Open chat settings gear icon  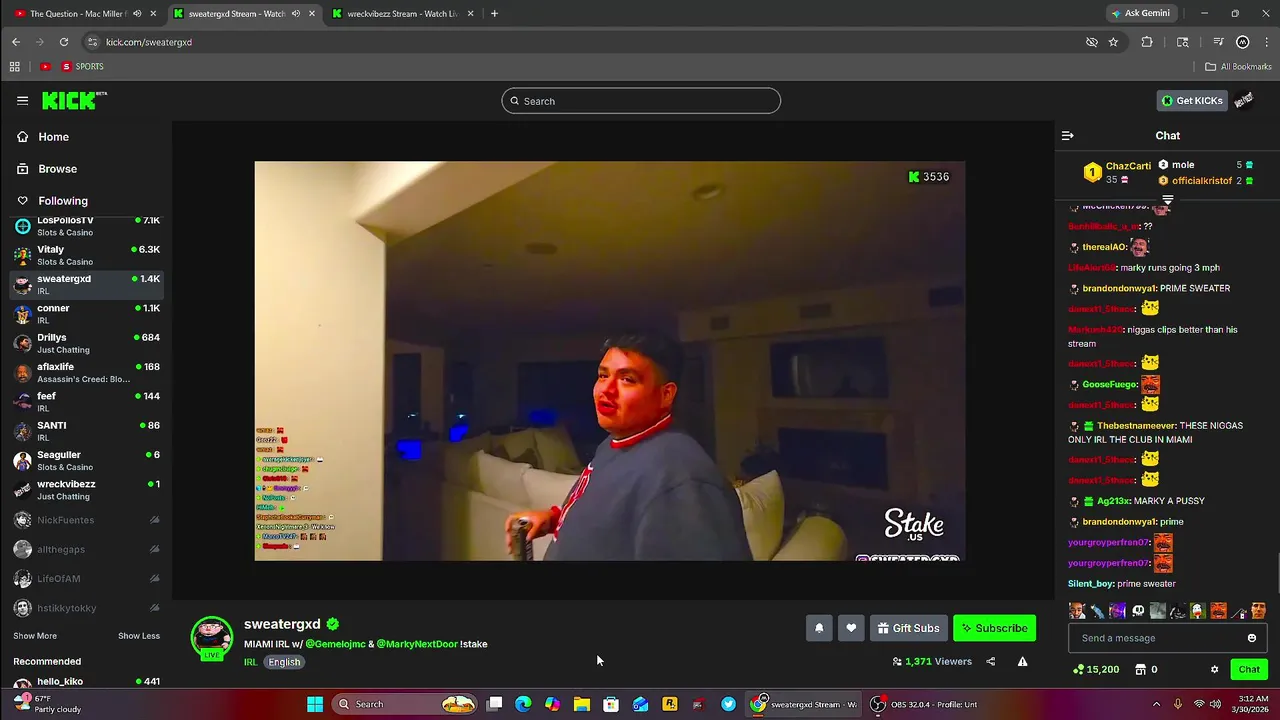pyautogui.click(x=1215, y=670)
